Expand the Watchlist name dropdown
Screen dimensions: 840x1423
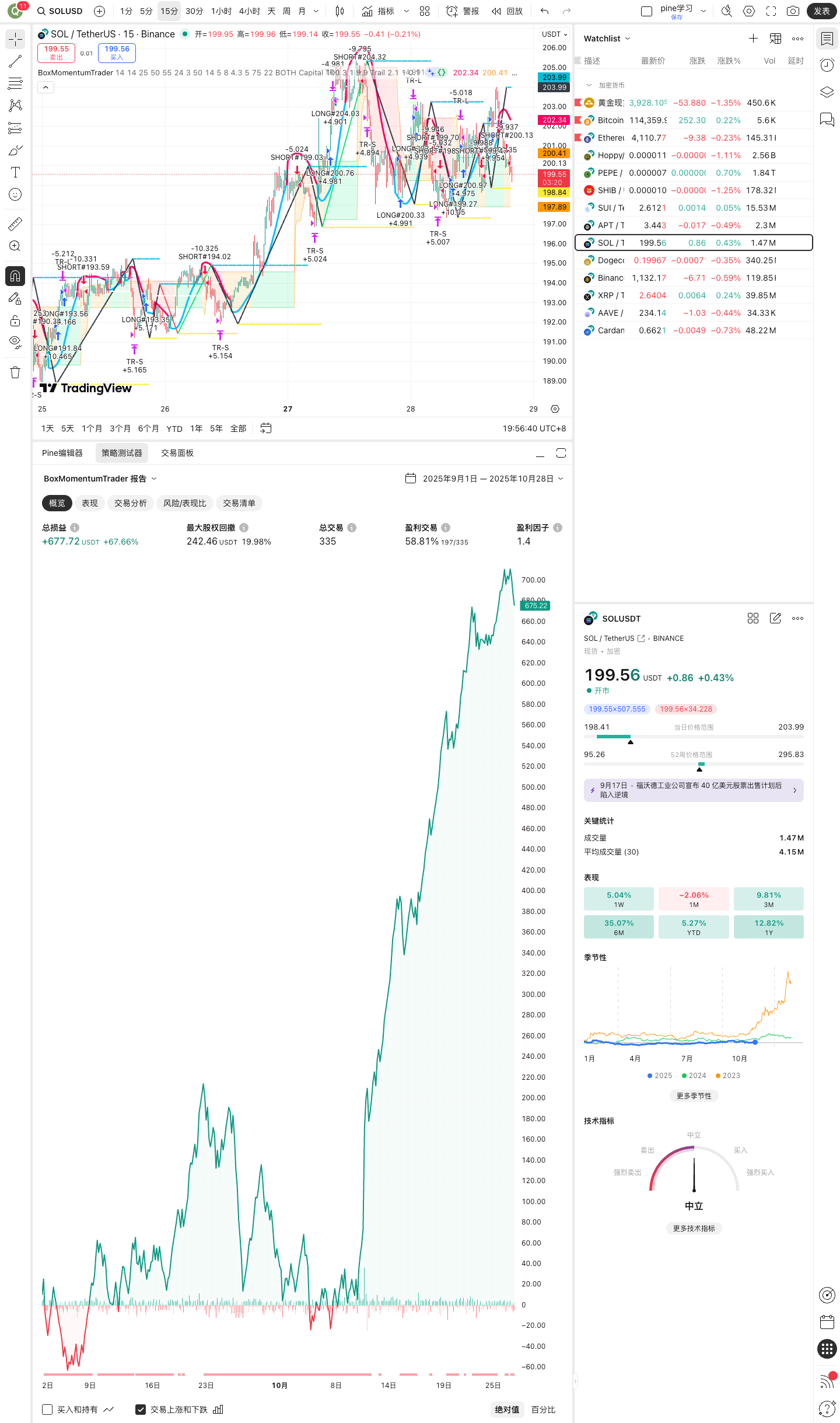point(607,39)
